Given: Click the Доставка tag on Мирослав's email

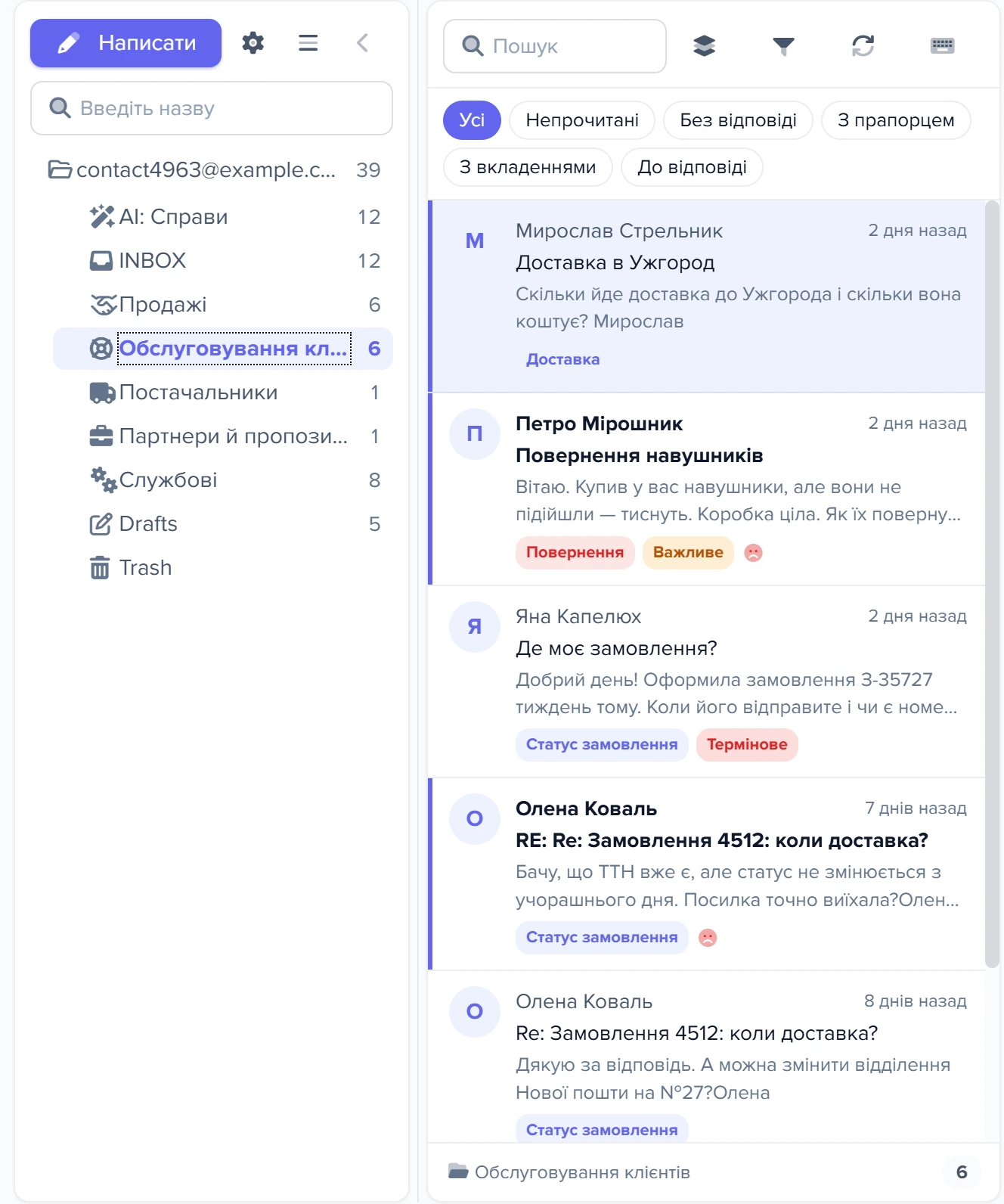Looking at the screenshot, I should tap(562, 360).
